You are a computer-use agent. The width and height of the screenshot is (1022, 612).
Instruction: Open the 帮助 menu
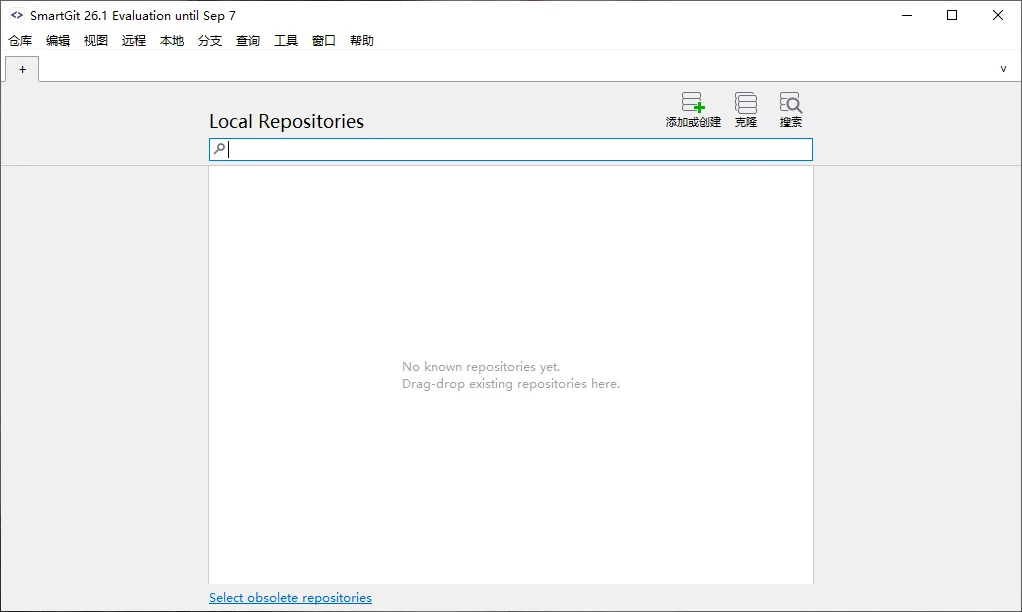(x=362, y=40)
